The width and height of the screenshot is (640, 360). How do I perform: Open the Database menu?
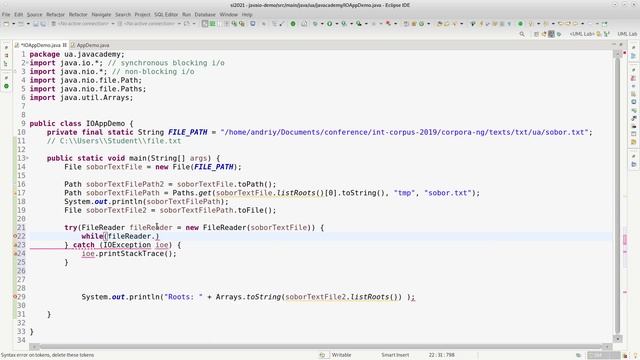(x=205, y=14)
